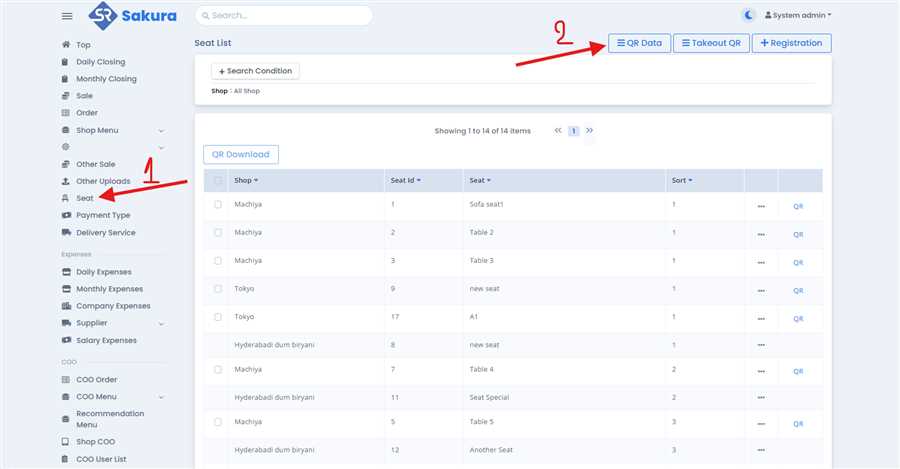Check the select-all checkbox in table header
900x469 pixels.
(x=218, y=181)
